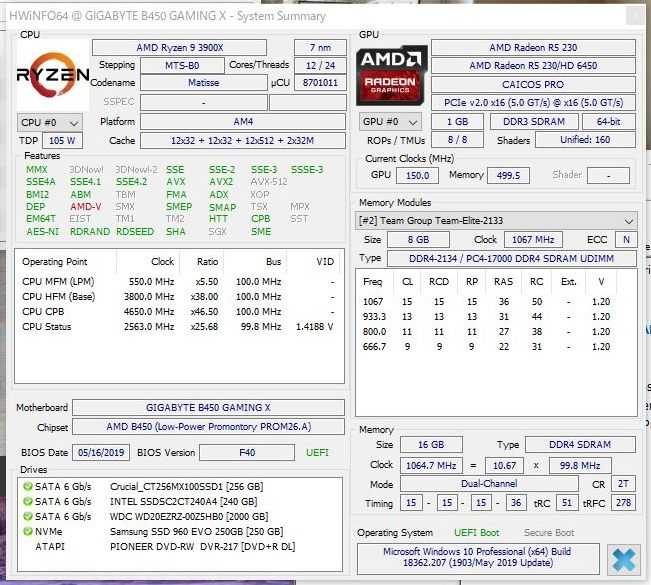Screen dimensions: 651x585
Task: Click the green status icon for WDC drive
Action: point(28,516)
